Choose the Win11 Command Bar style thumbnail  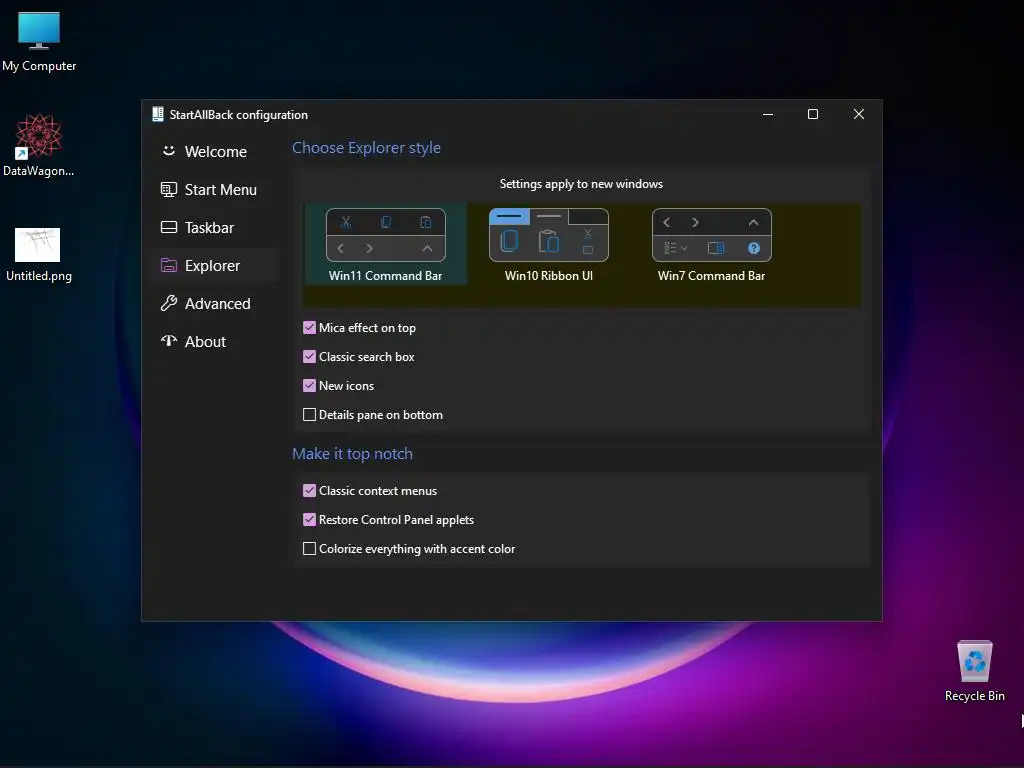click(385, 235)
